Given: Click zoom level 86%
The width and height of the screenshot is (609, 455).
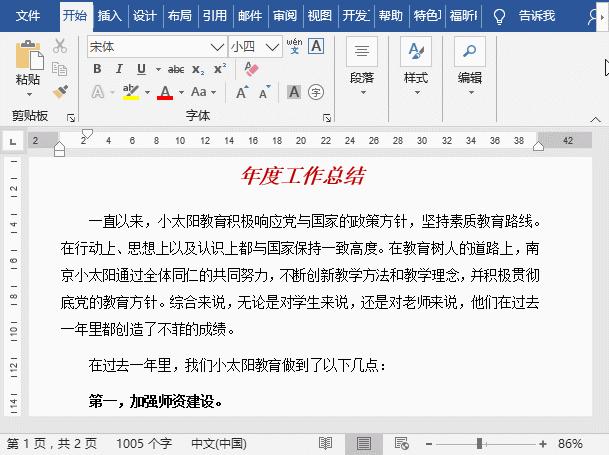Looking at the screenshot, I should click(x=570, y=444).
